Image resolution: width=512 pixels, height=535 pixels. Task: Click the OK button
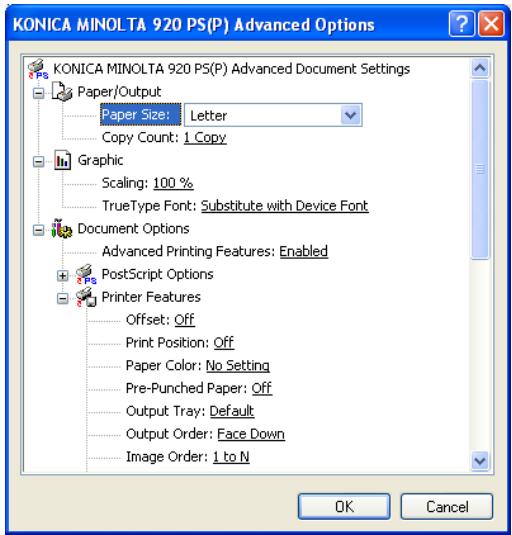click(344, 507)
